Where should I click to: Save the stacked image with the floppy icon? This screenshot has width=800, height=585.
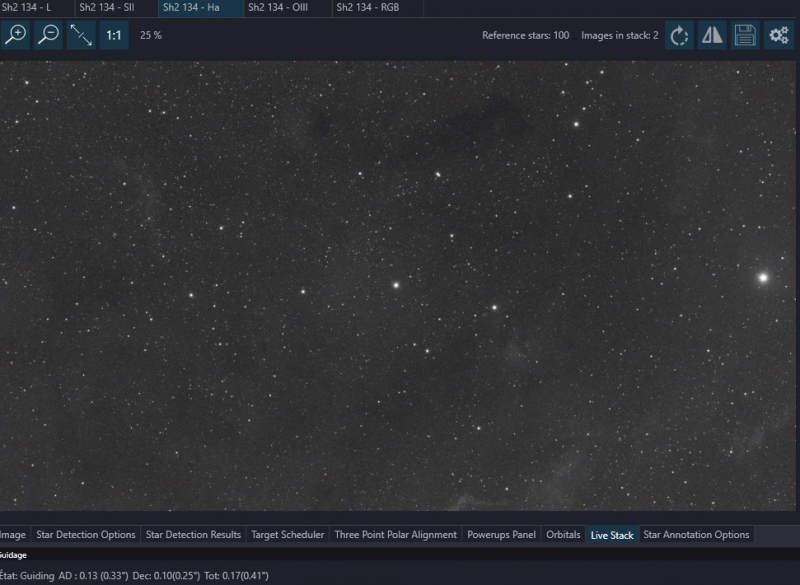745,35
